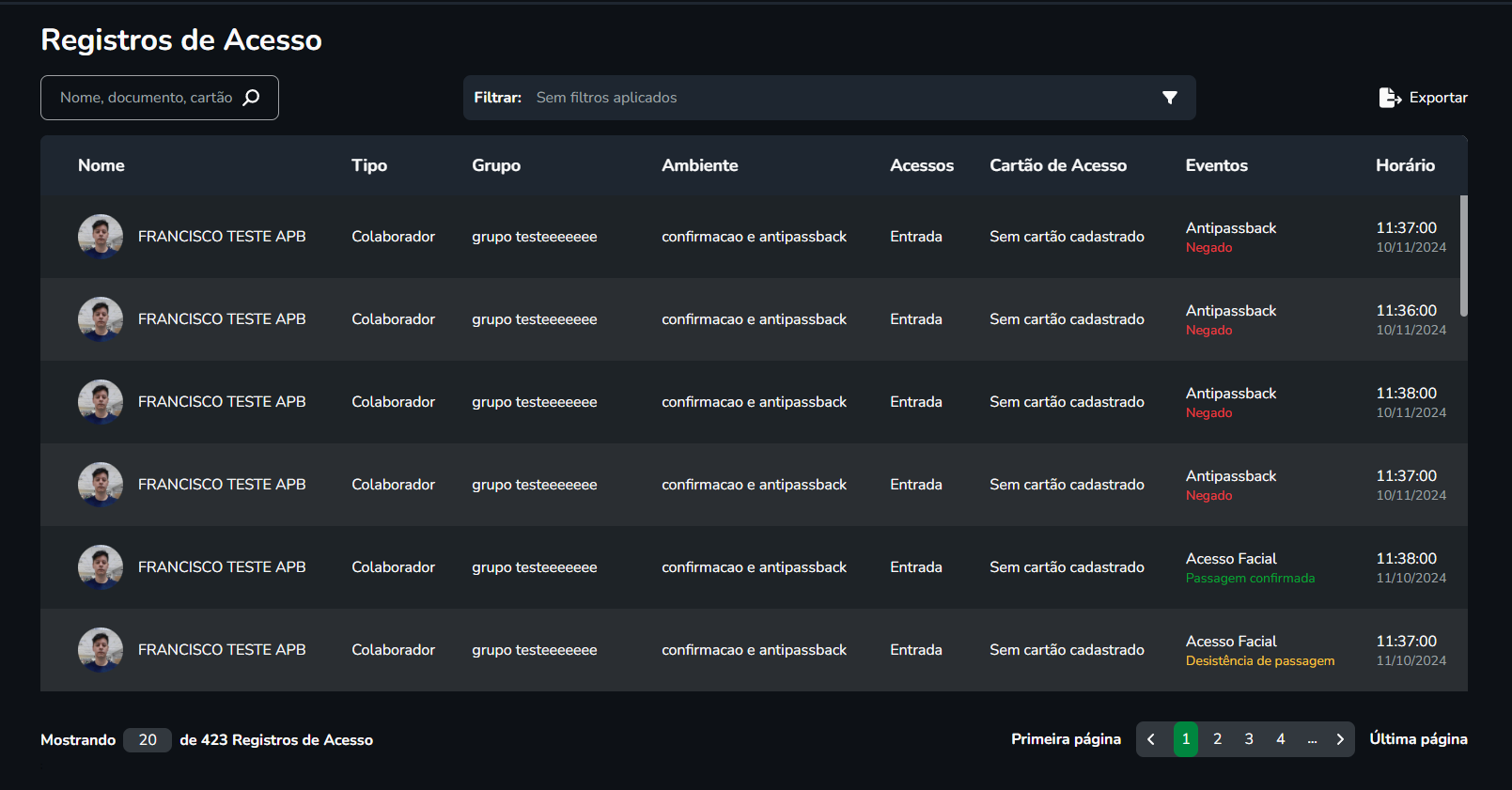
Task: Select page 4 in pagination
Action: tap(1280, 739)
